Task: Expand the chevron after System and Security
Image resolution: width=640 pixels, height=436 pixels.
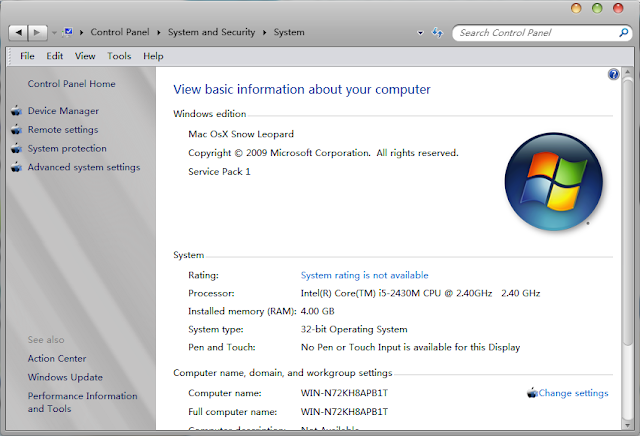Action: 264,32
